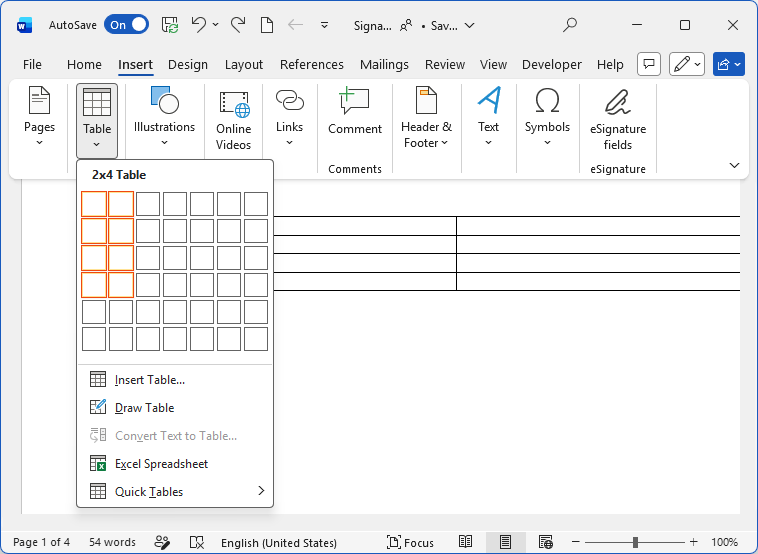The image size is (758, 554).
Task: Choose Insert Table... menu item
Action: (x=175, y=380)
